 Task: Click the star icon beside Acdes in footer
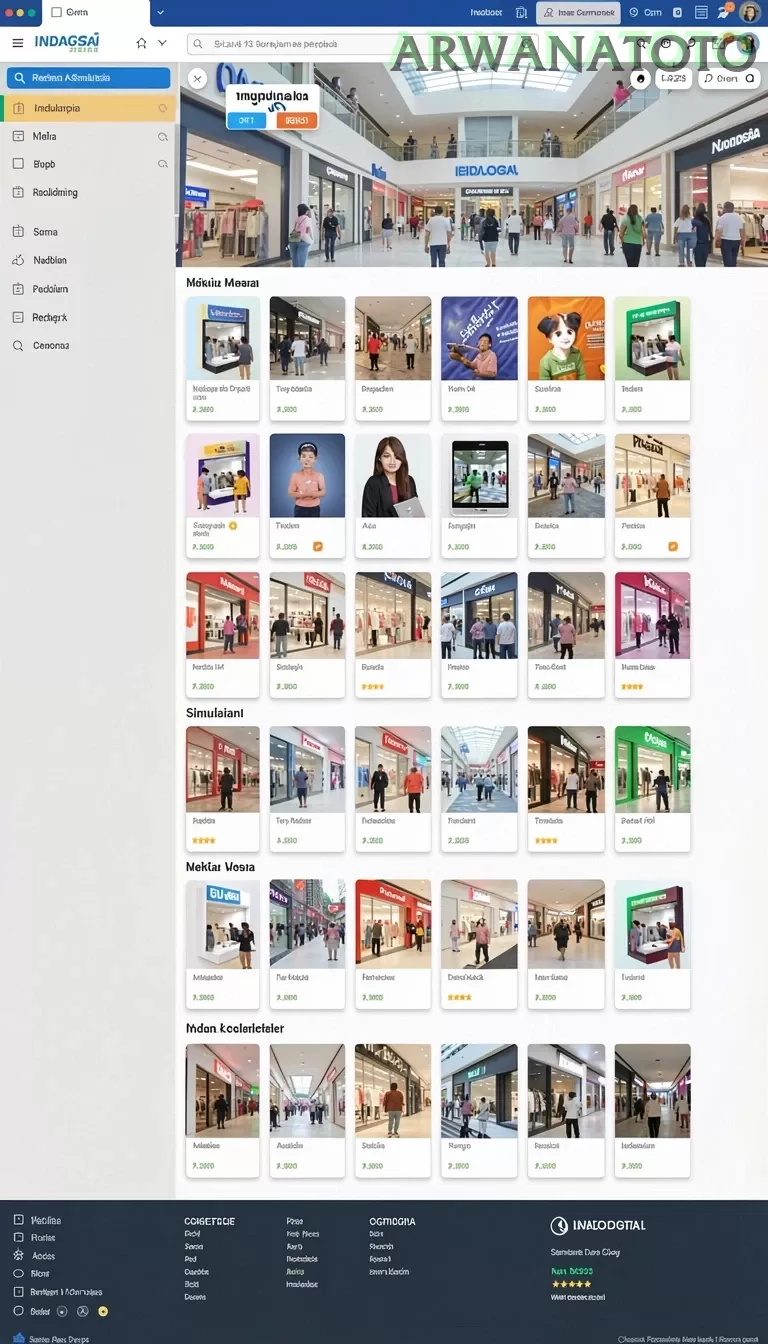pyautogui.click(x=18, y=1256)
